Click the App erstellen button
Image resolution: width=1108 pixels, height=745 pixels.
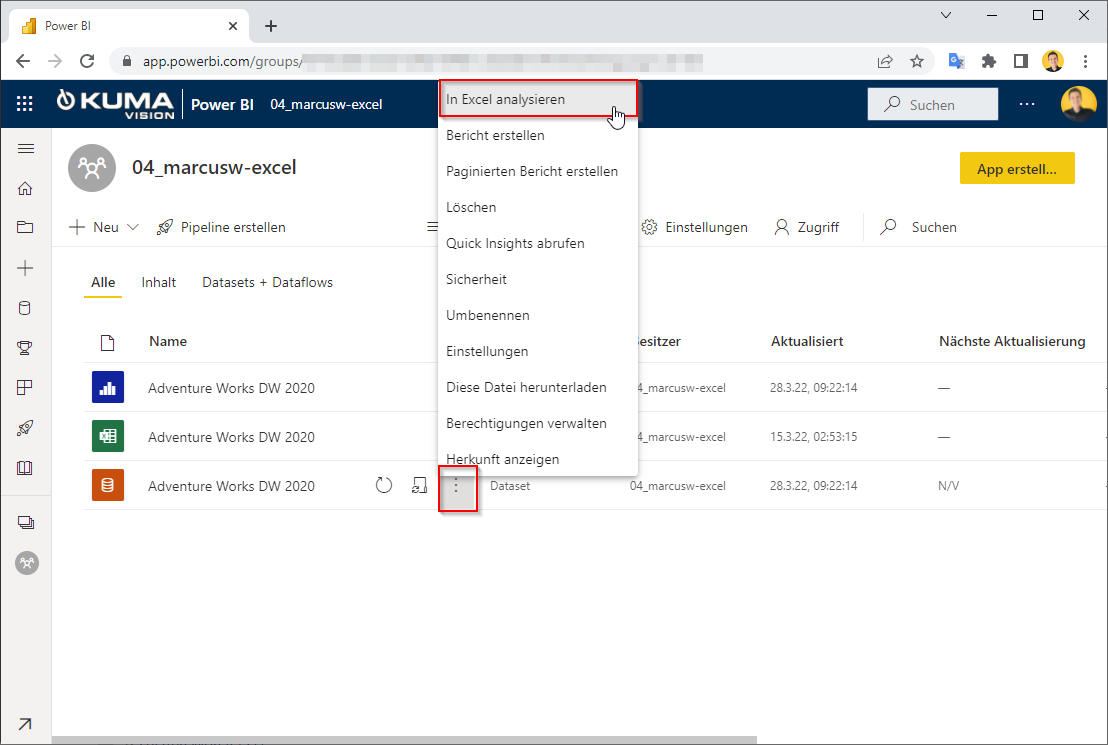[1017, 168]
